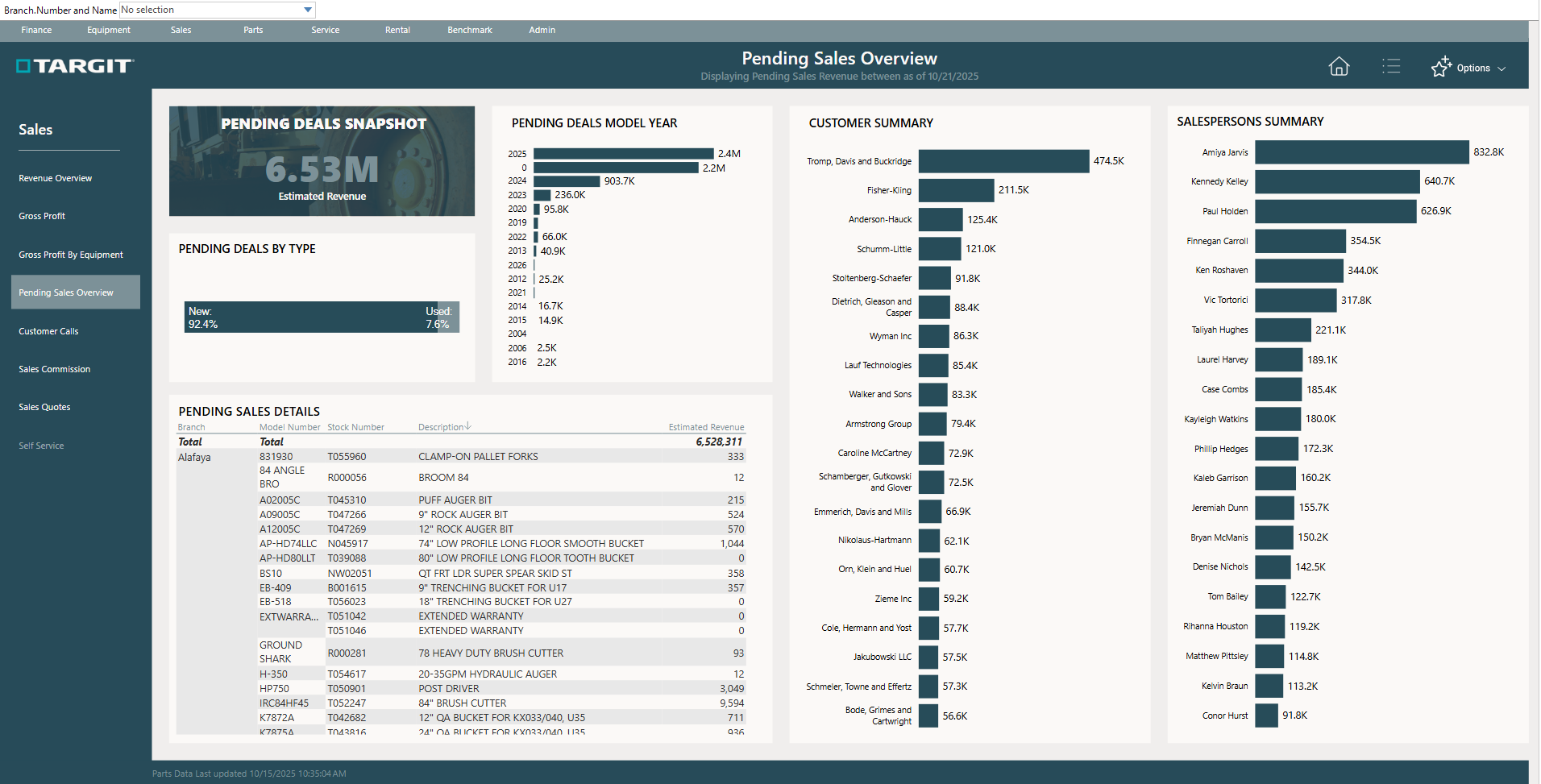Go to Revenue Overview page
The width and height of the screenshot is (1541, 784).
(56, 178)
